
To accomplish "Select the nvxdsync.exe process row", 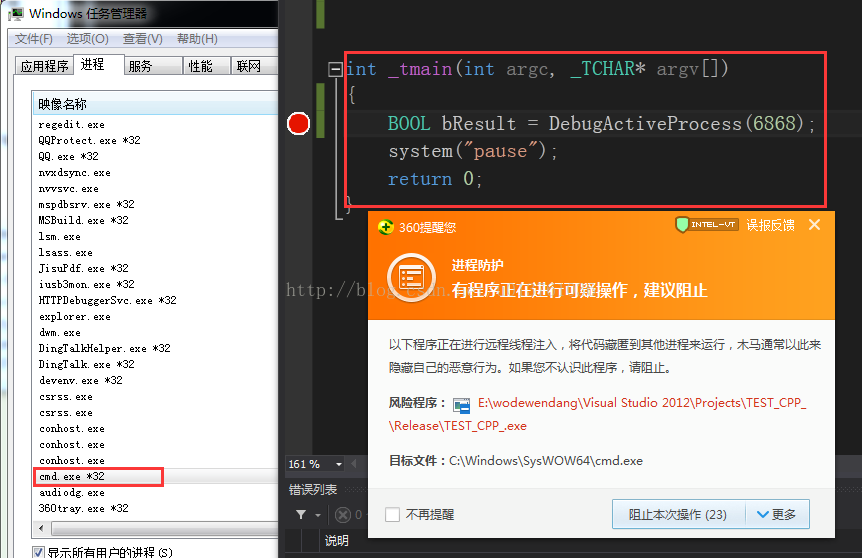I will pos(155,173).
